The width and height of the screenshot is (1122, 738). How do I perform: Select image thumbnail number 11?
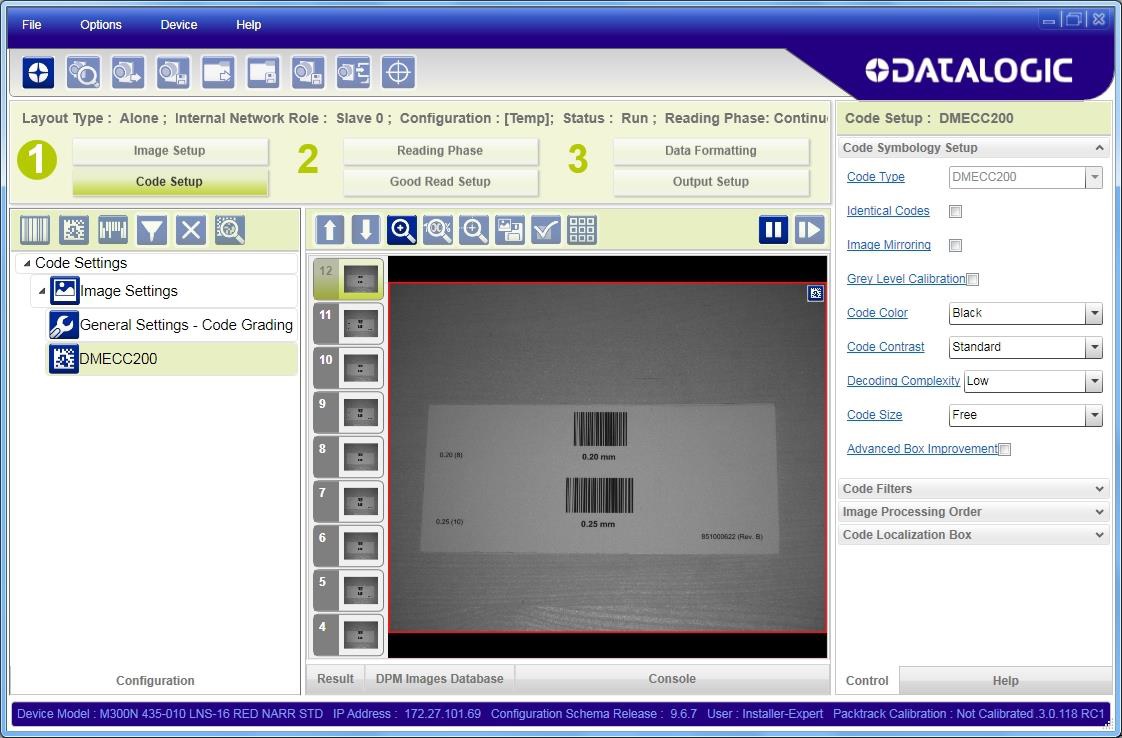pos(348,324)
